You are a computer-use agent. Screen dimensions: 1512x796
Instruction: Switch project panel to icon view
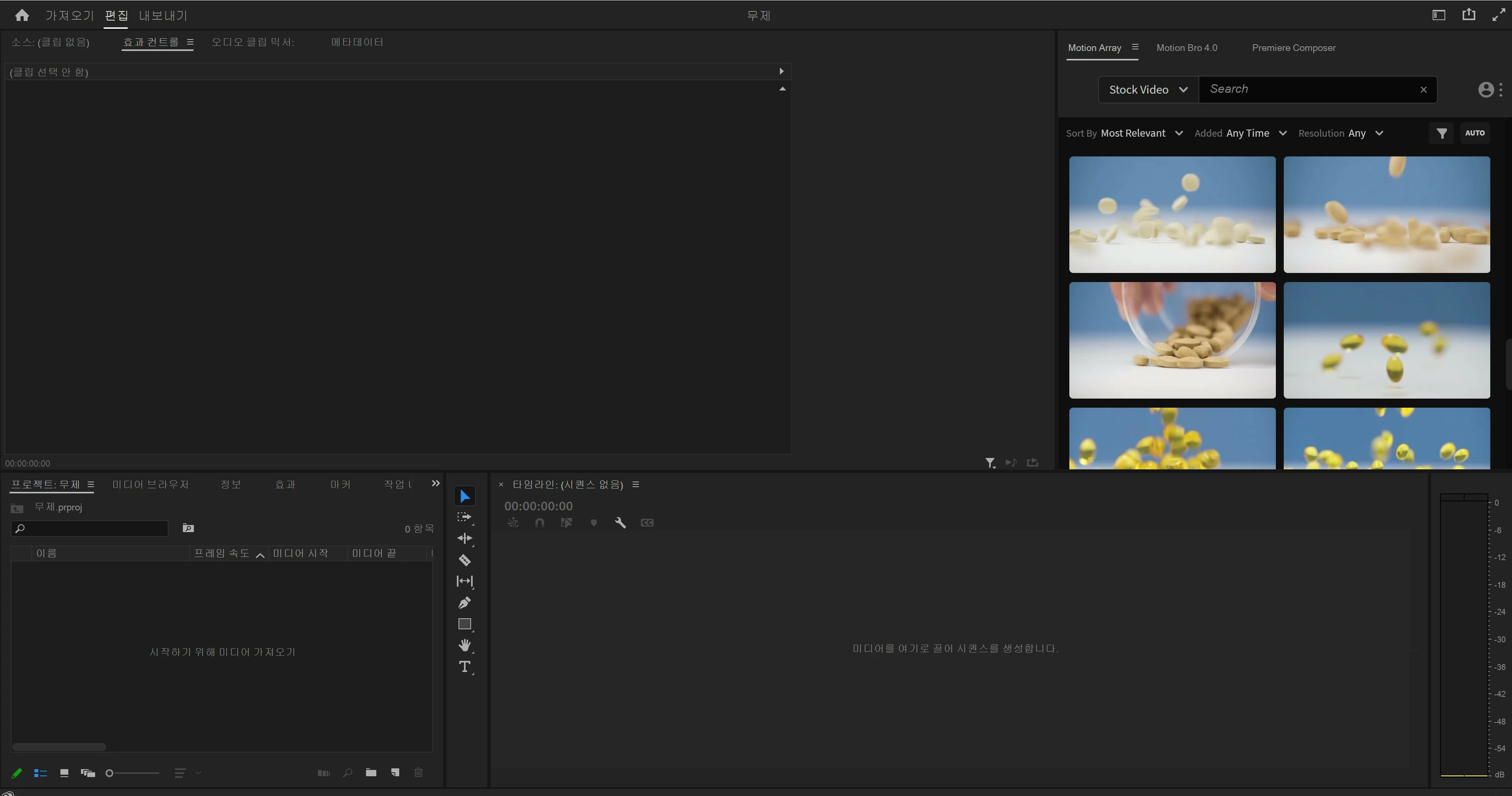[64, 773]
